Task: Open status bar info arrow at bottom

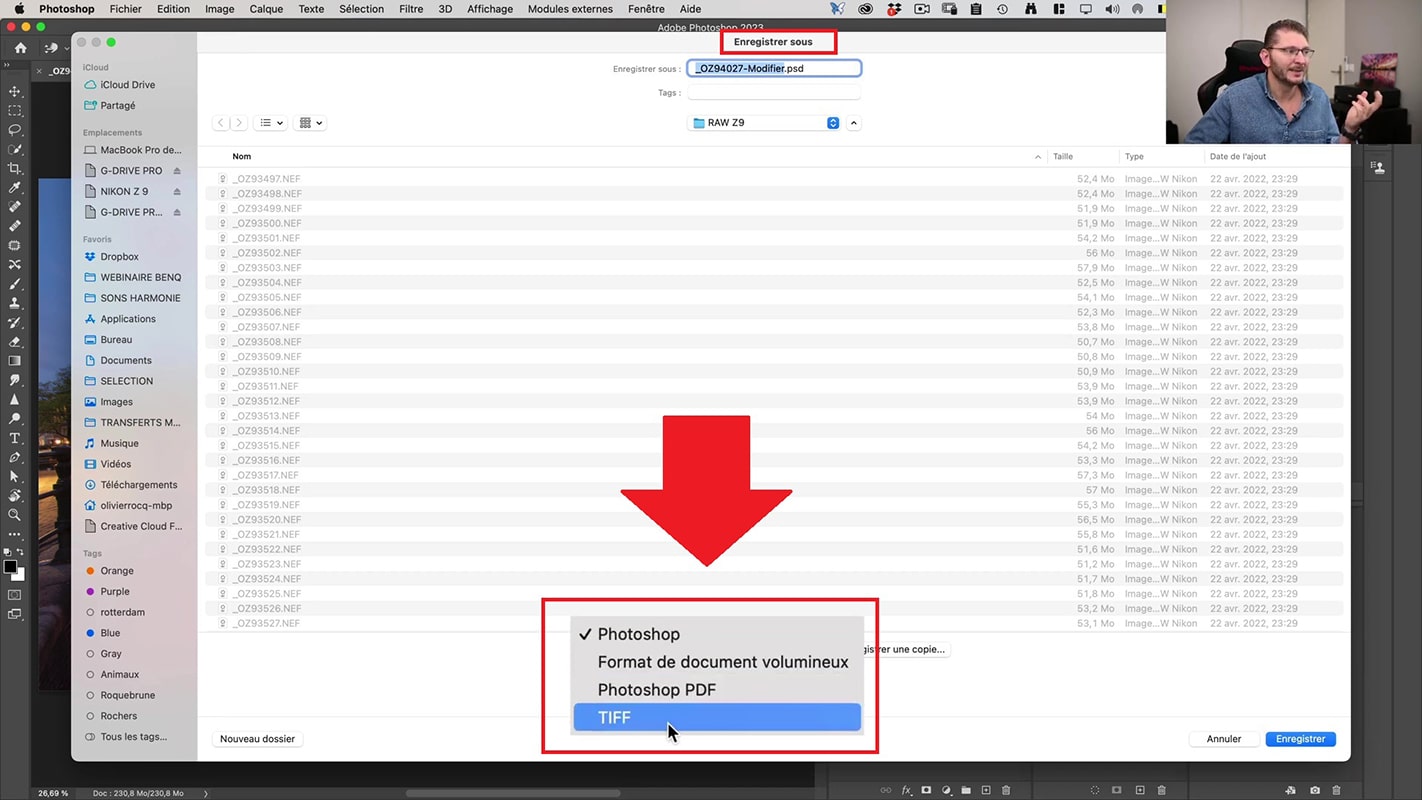Action: point(206,793)
